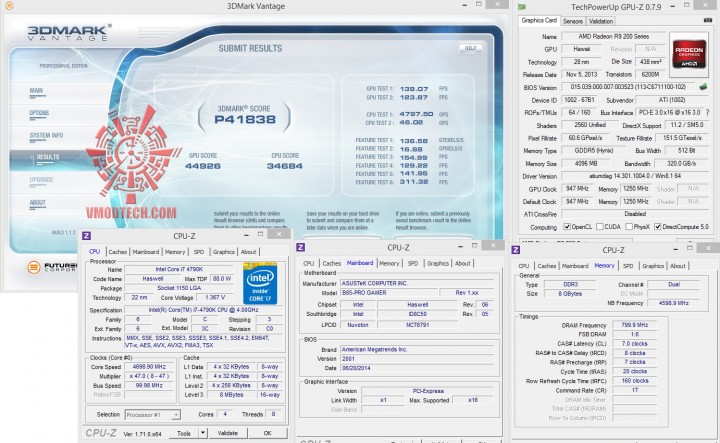Click the CPU score value 34684

pos(285,166)
